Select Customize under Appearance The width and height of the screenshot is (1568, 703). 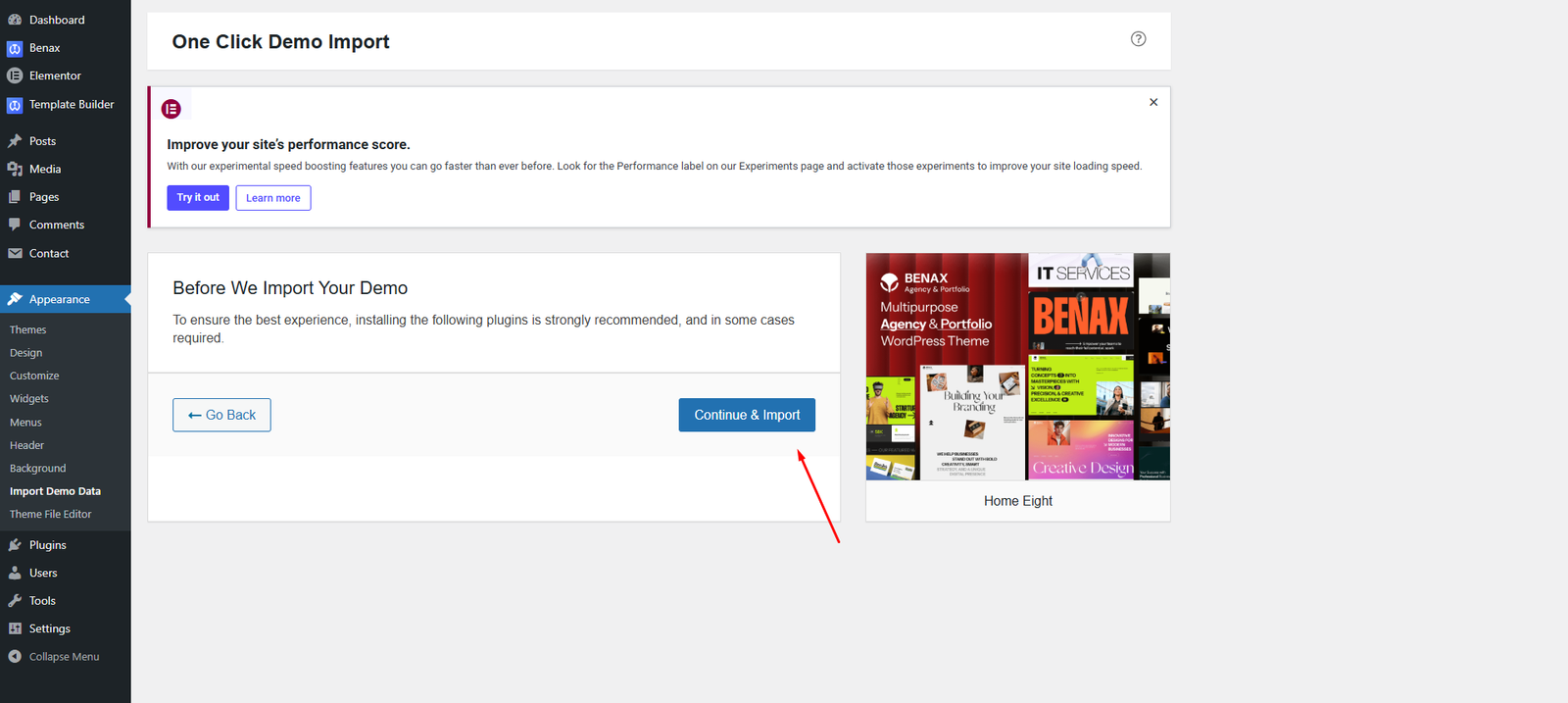click(34, 376)
